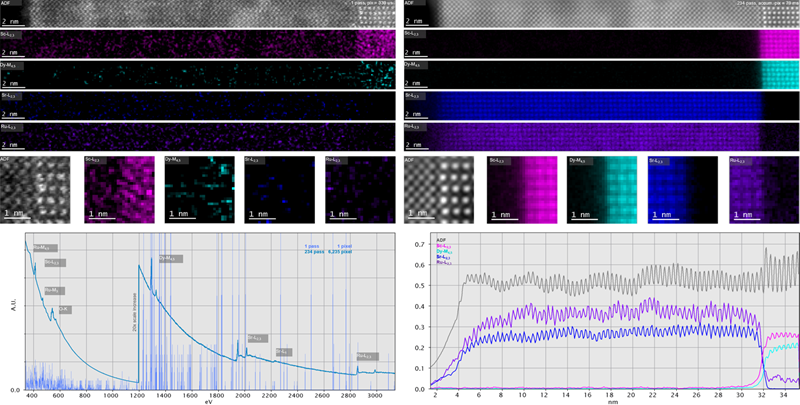Click the Sc-L2,3 edge label in spectrum
The image size is (800, 405).
[x=55, y=263]
